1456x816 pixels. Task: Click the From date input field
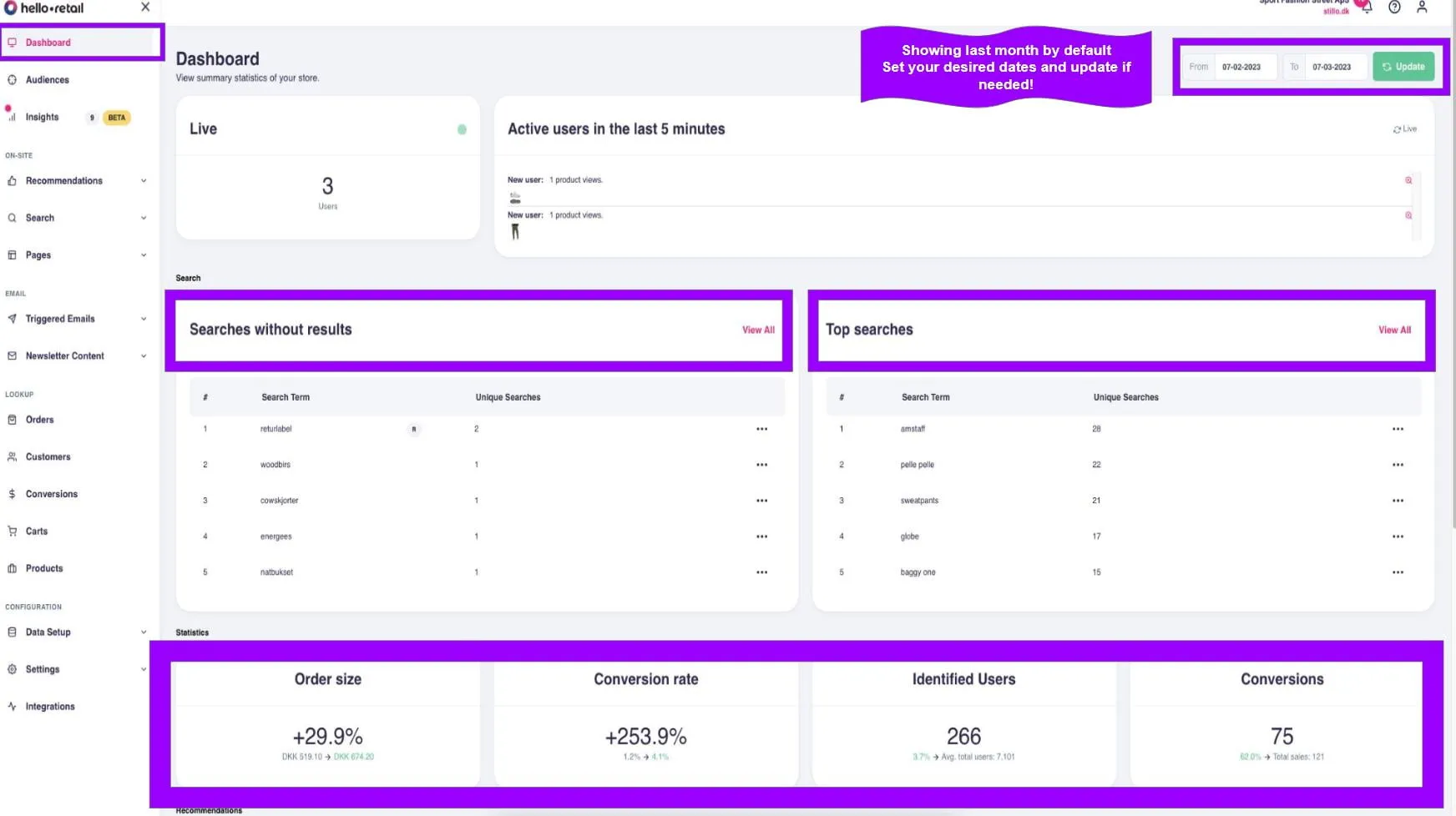pyautogui.click(x=1244, y=67)
